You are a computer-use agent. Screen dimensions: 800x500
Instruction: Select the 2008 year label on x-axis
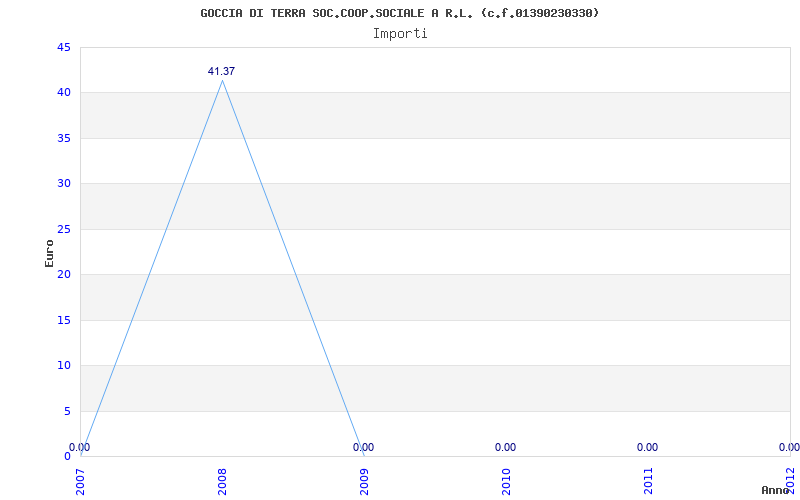pos(222,482)
